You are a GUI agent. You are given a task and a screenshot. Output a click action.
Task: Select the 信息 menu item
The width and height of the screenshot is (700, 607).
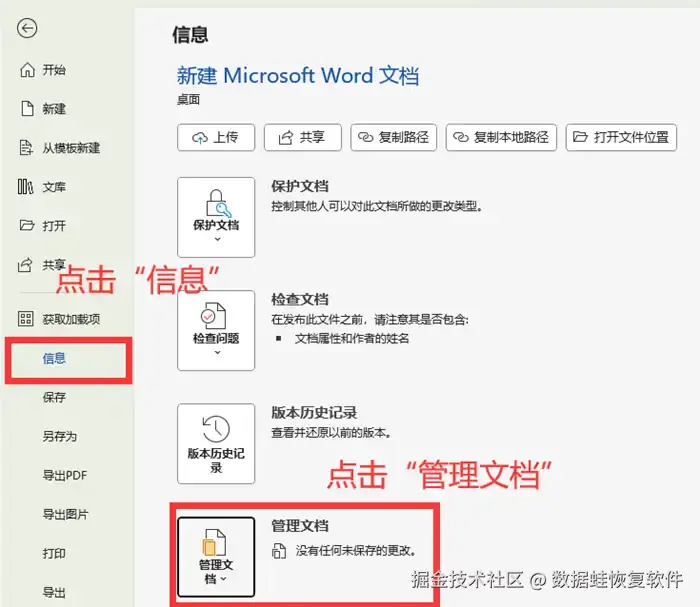(54, 358)
